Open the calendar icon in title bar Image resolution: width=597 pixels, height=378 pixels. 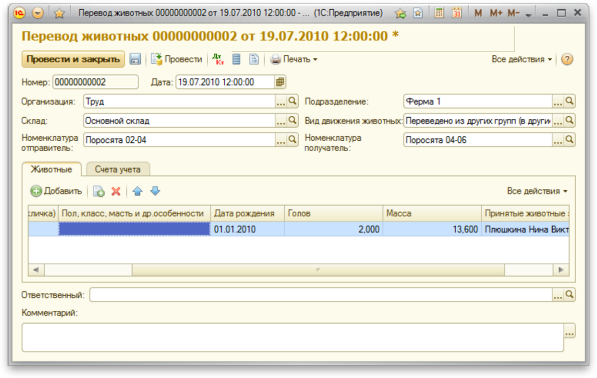coord(456,13)
